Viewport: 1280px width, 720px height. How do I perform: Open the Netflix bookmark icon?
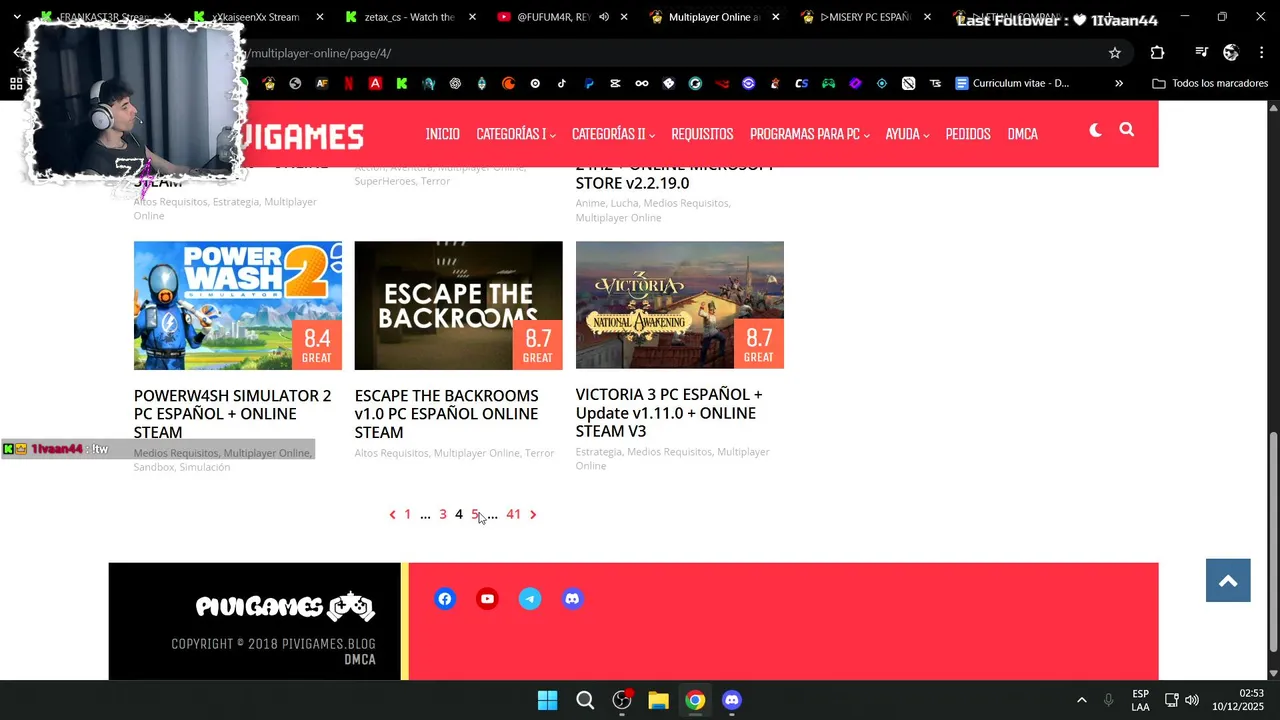[348, 84]
